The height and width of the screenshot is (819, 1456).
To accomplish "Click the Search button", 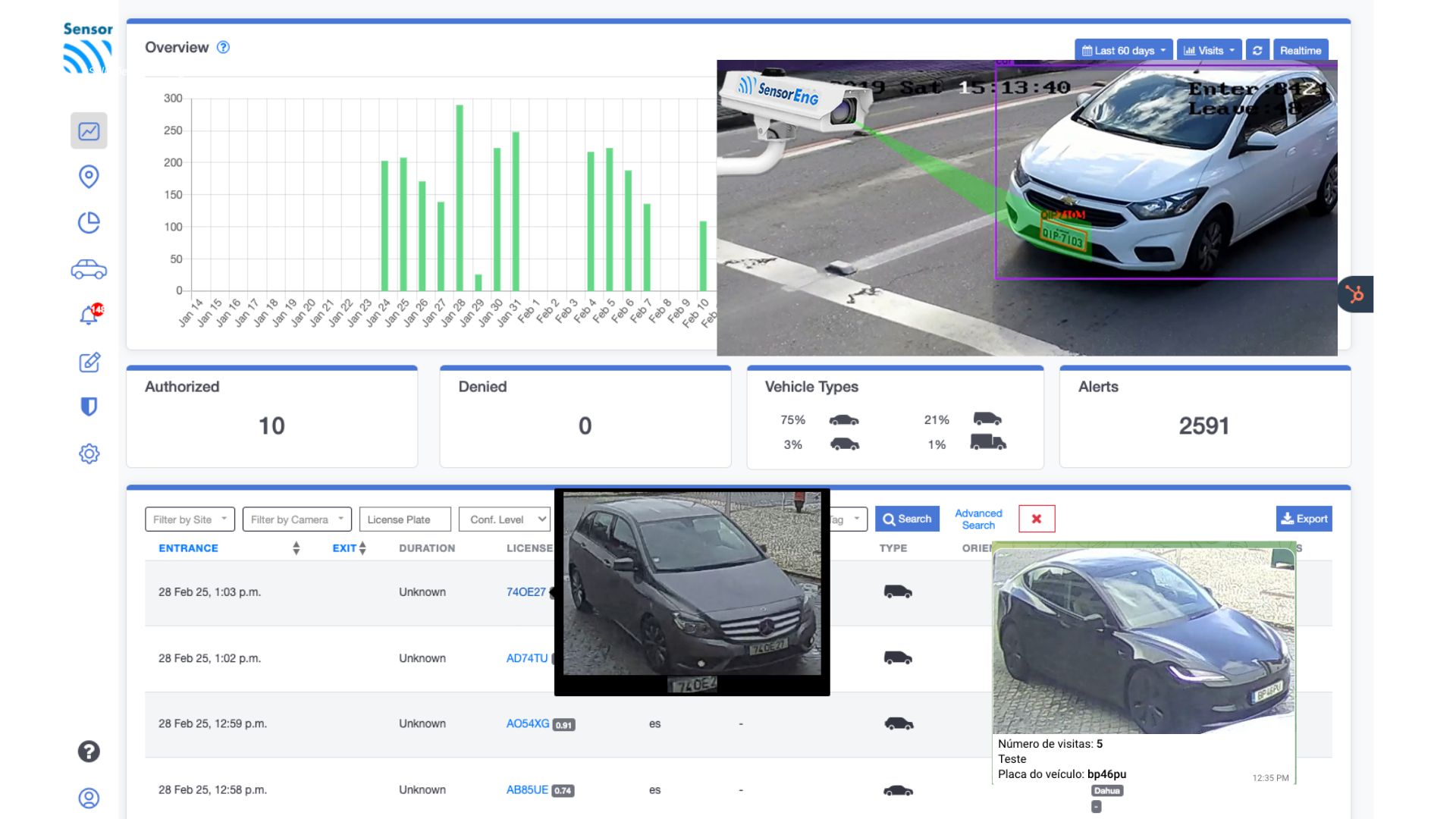I will [x=907, y=519].
